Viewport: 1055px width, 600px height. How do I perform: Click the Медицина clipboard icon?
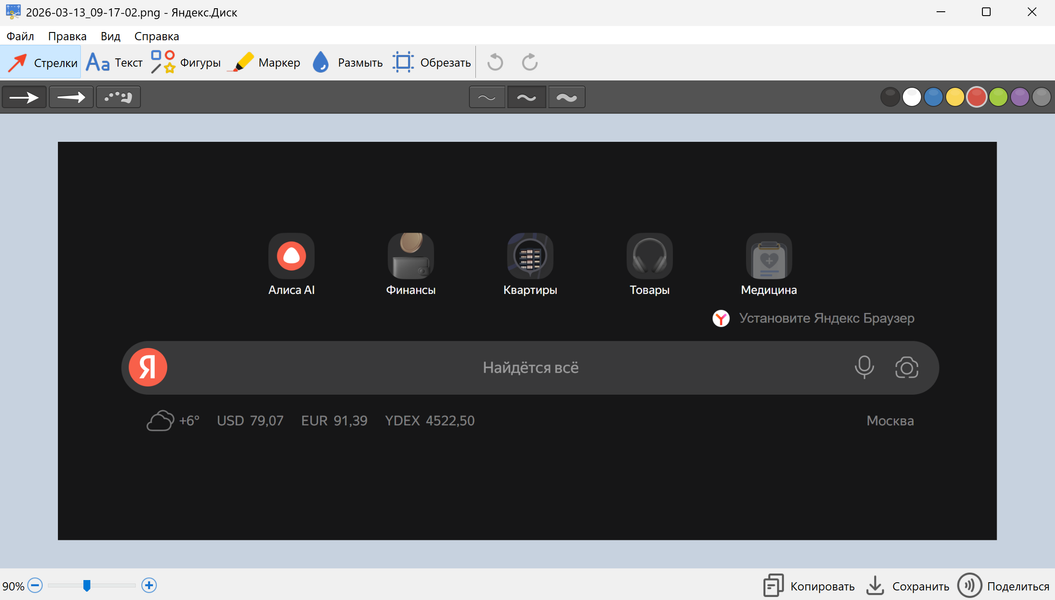point(769,256)
